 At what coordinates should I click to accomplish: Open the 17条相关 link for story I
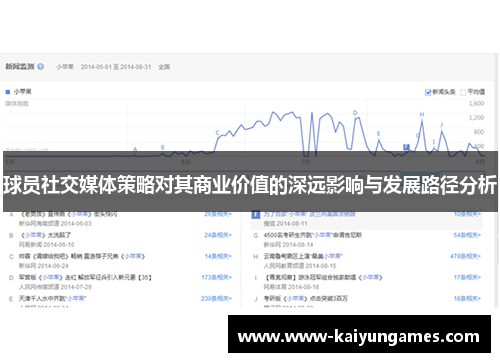click(467, 277)
